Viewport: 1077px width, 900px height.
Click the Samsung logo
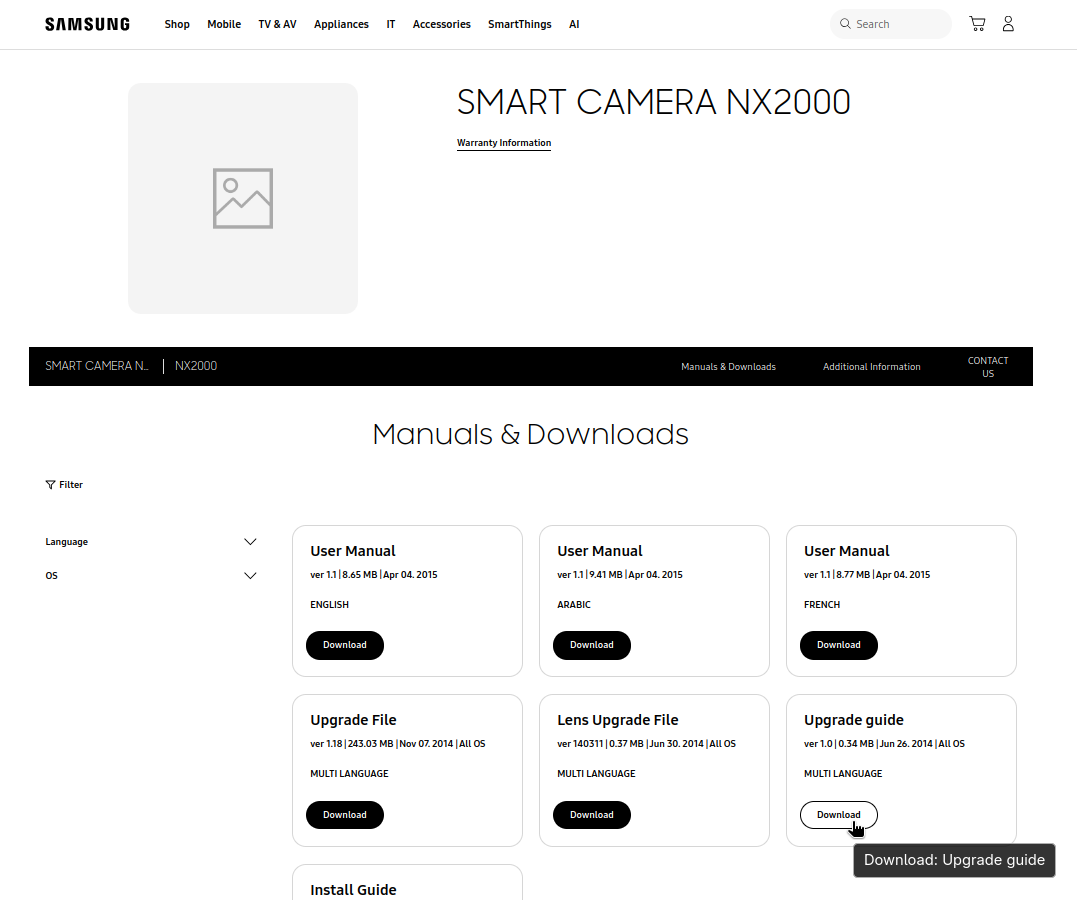[x=87, y=24]
